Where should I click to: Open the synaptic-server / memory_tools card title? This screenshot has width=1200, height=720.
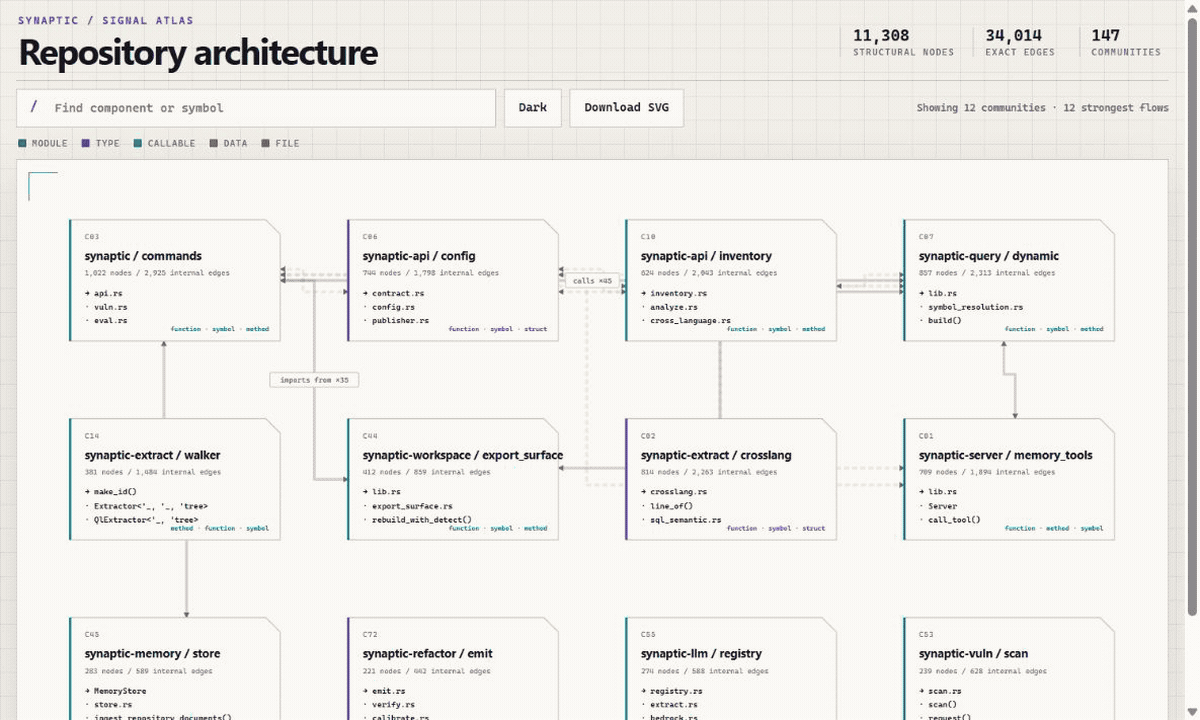(1006, 455)
